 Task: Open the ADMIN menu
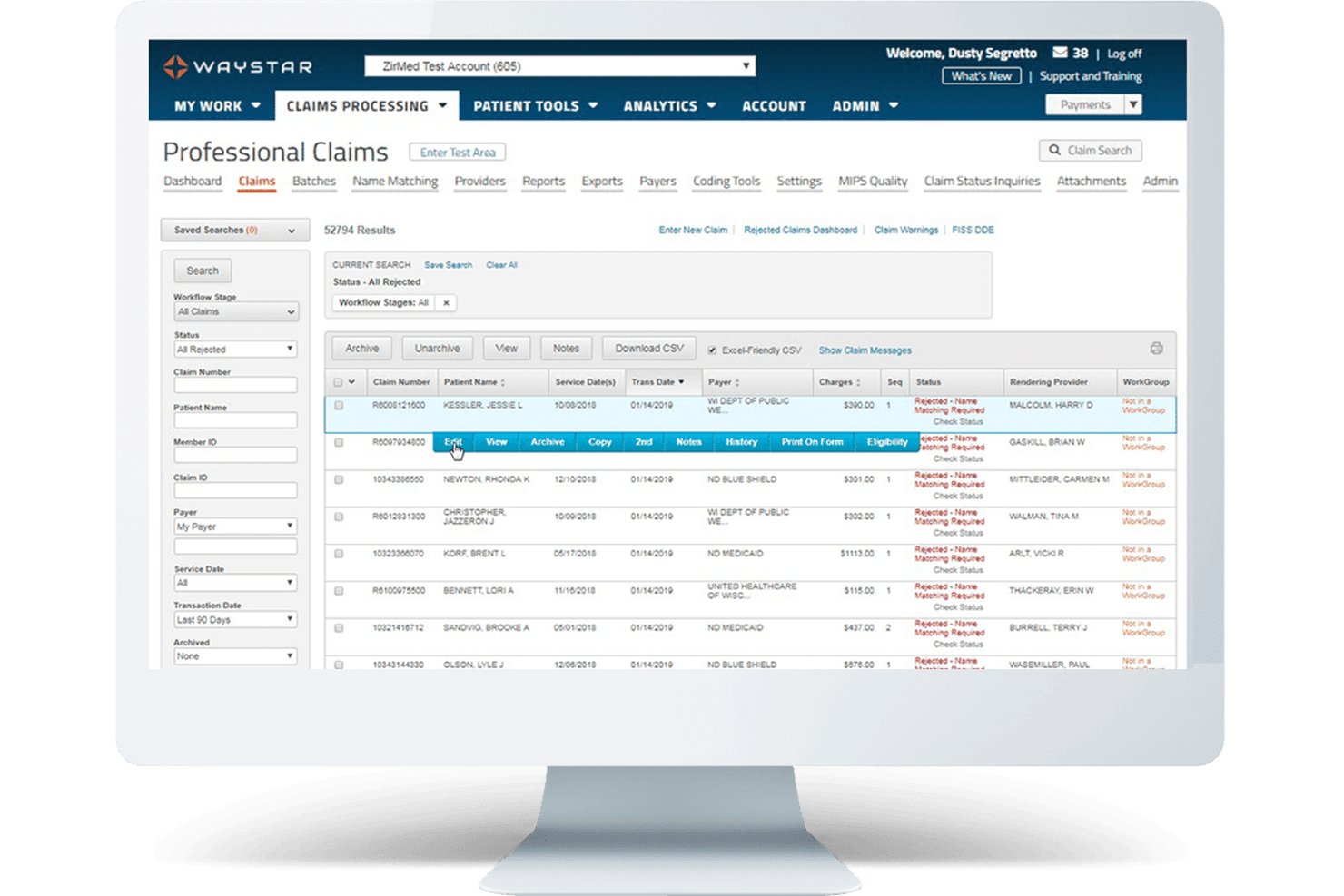click(865, 106)
